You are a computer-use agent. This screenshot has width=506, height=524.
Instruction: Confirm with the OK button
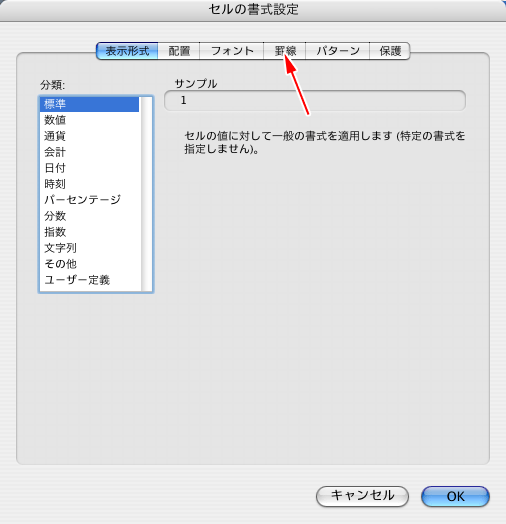click(456, 496)
